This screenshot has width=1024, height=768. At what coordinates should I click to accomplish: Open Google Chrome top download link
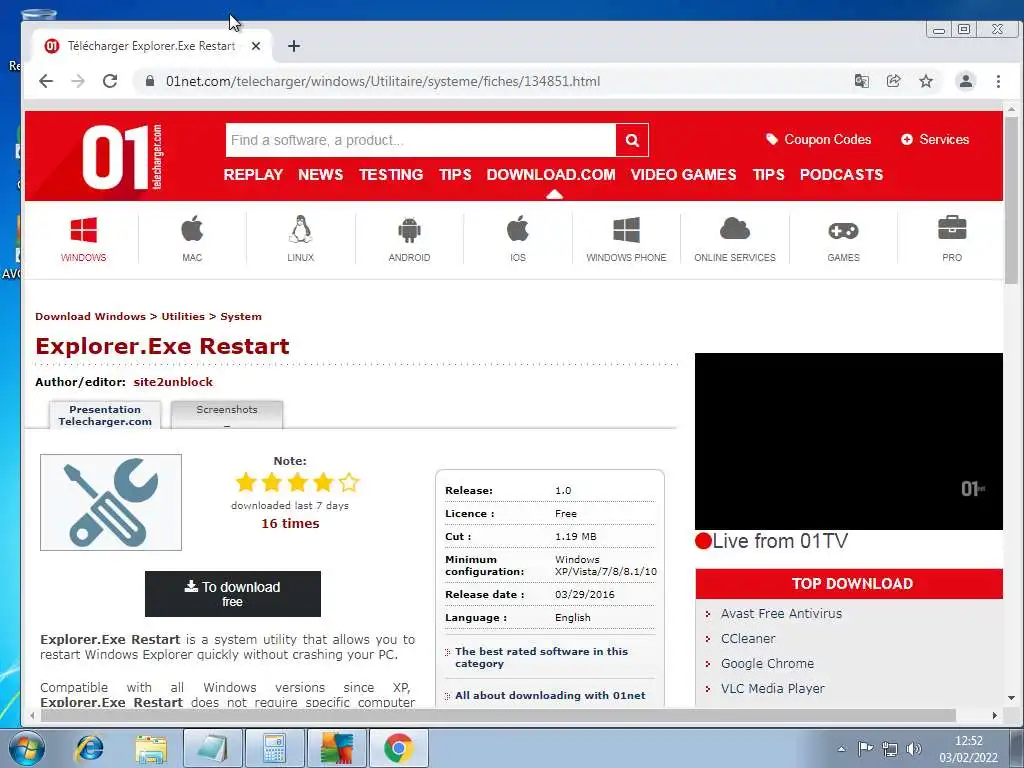[767, 663]
